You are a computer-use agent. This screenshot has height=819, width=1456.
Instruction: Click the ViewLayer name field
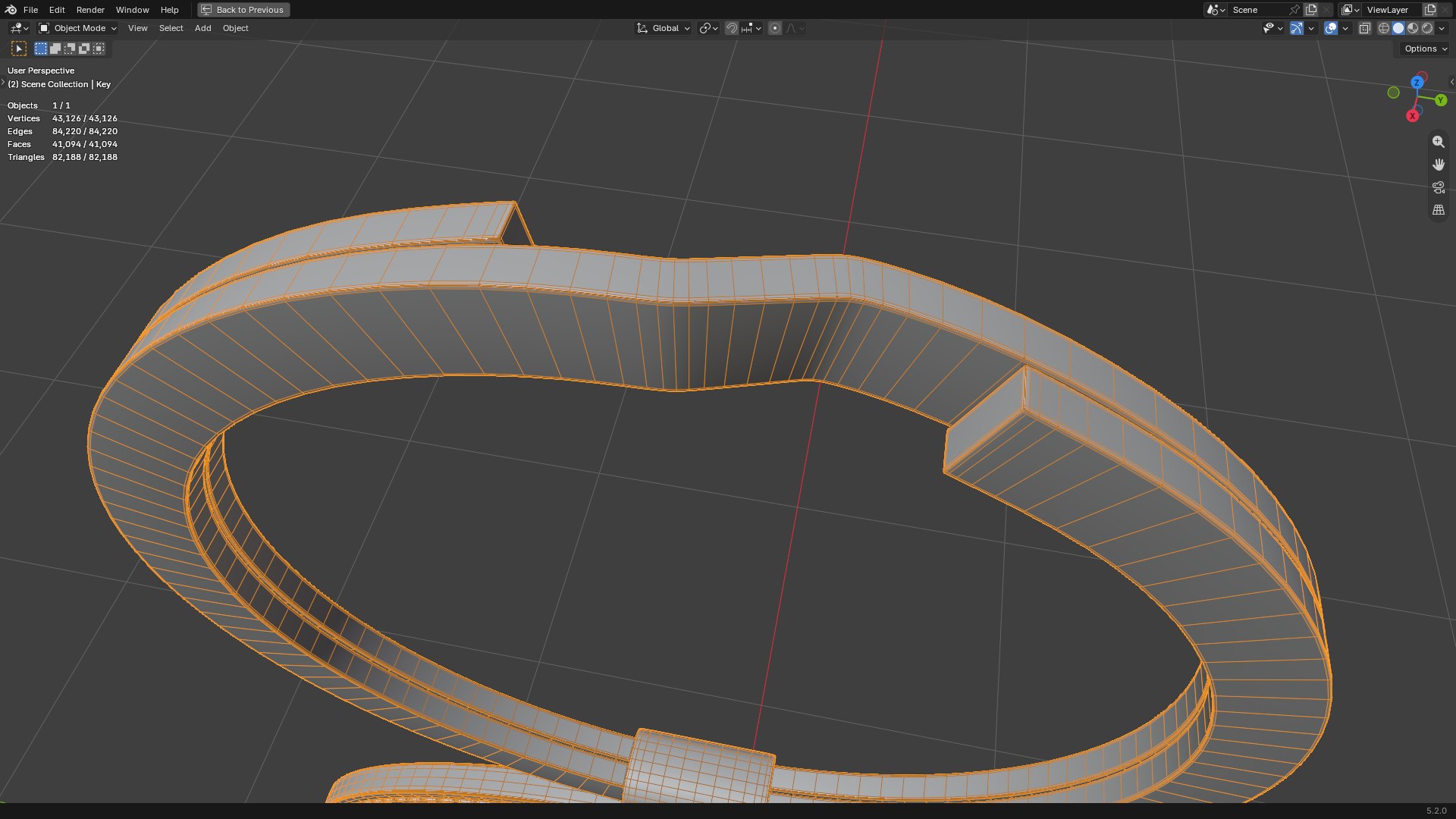1392,10
